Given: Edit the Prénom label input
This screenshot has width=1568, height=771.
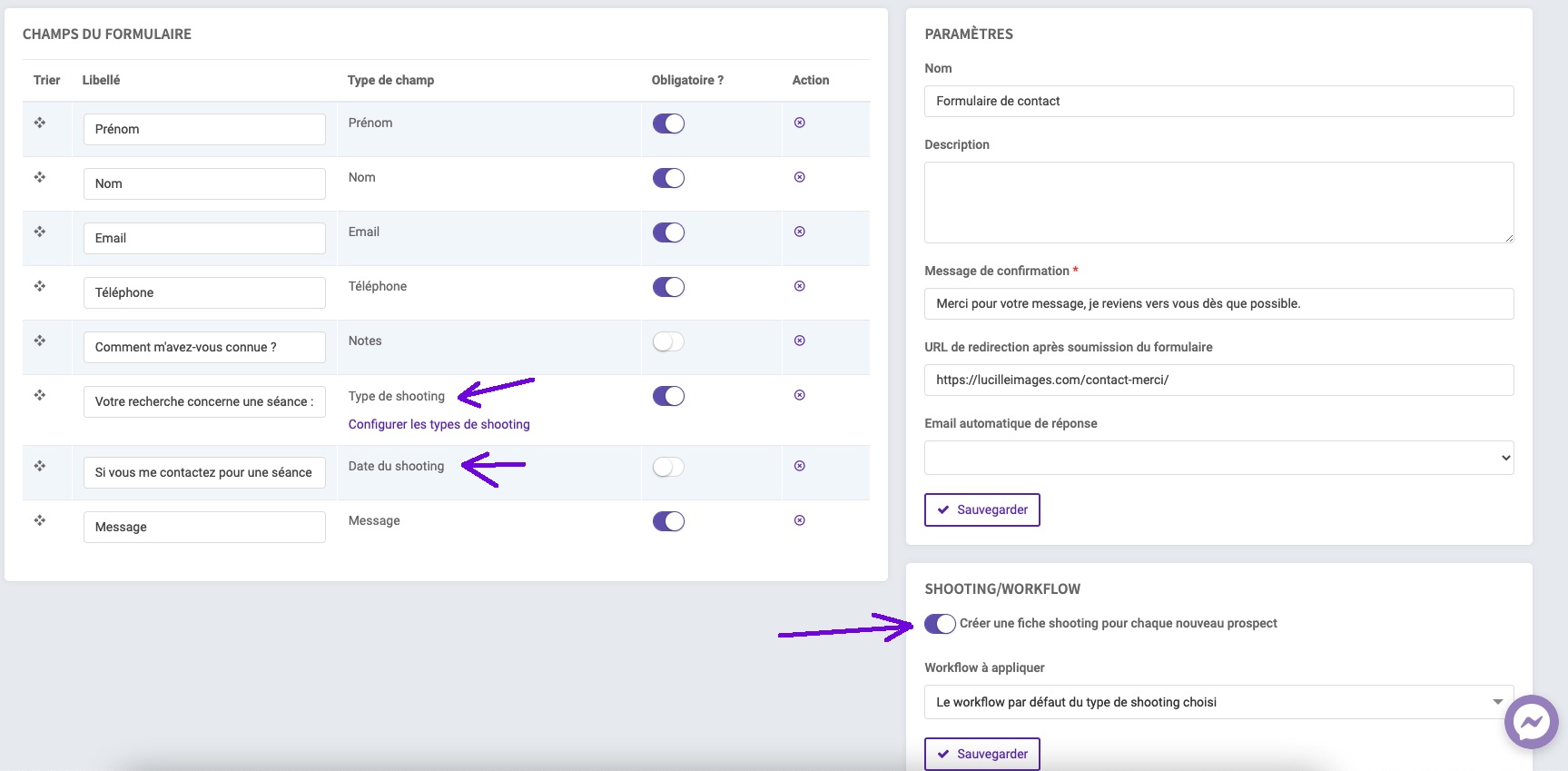Looking at the screenshot, I should tap(204, 129).
